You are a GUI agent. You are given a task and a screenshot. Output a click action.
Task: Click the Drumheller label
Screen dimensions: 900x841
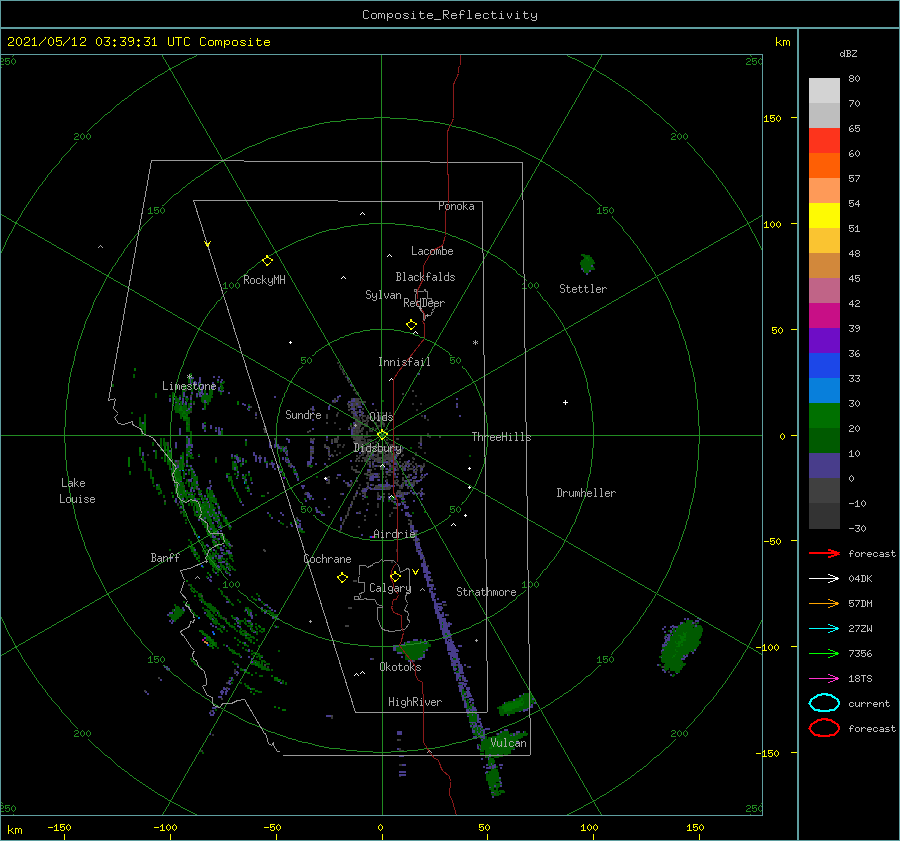tap(586, 493)
